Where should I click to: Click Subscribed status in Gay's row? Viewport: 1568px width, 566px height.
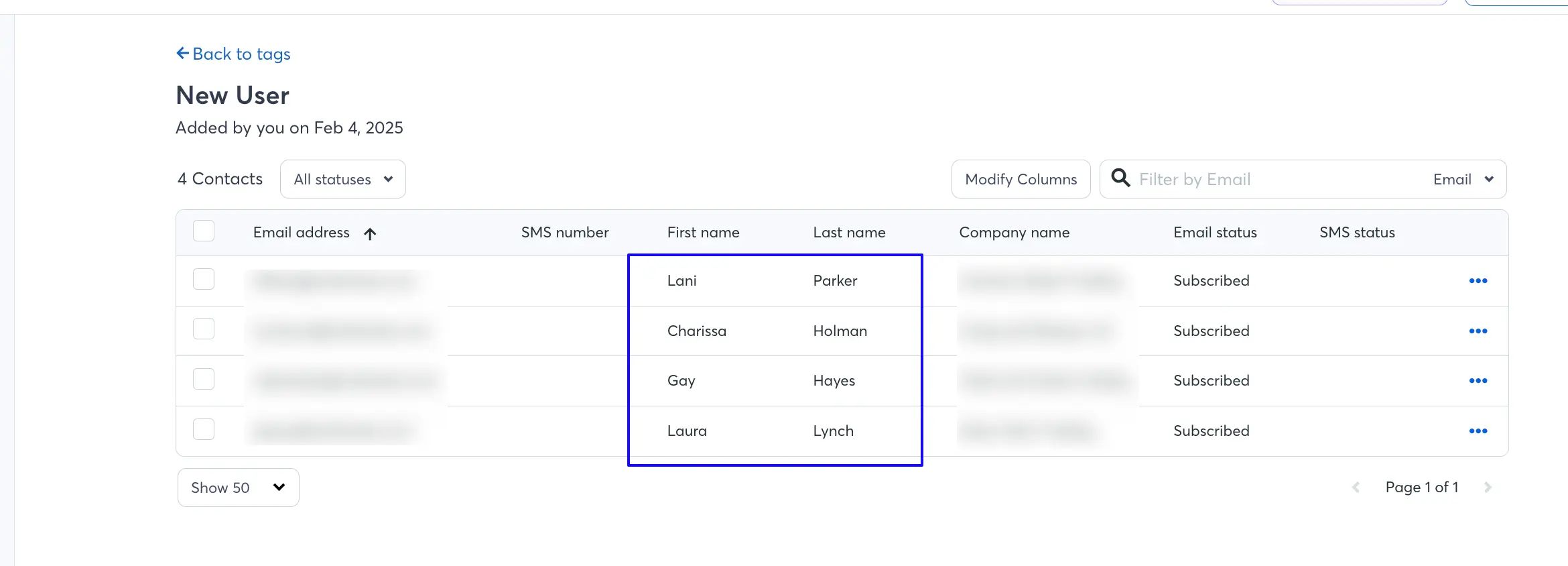1212,381
